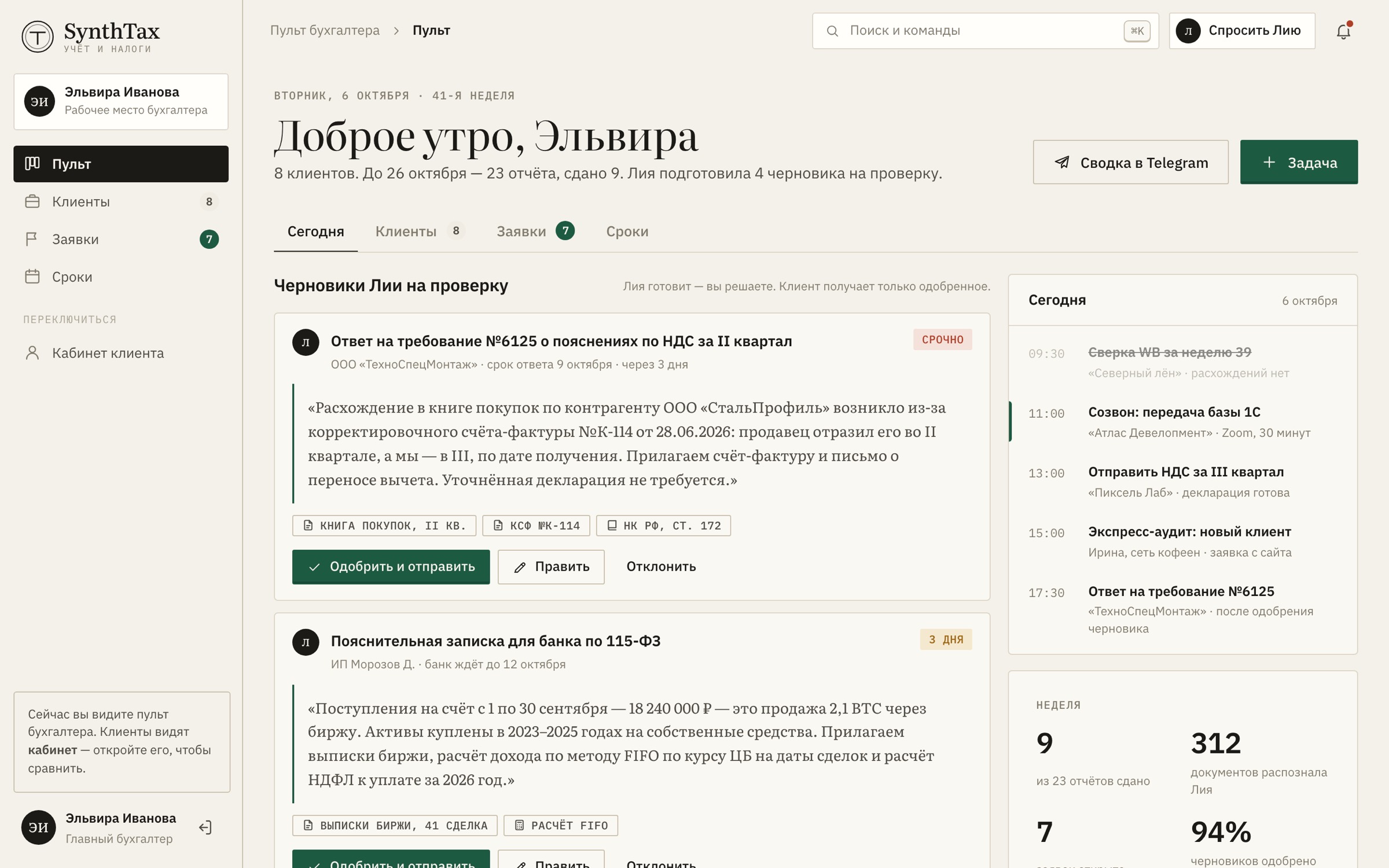The width and height of the screenshot is (1389, 868).
Task: Click the ⌘K shortcut badge
Action: coord(1137,31)
